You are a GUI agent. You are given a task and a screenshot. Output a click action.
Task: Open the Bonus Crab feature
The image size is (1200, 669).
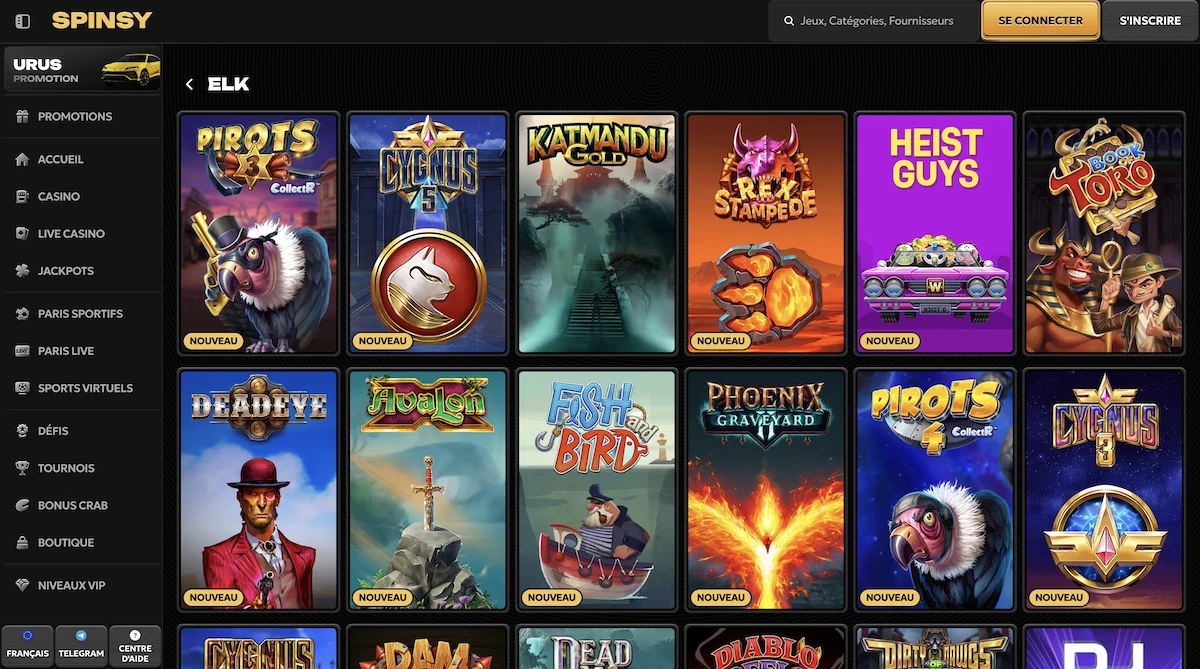pos(62,505)
